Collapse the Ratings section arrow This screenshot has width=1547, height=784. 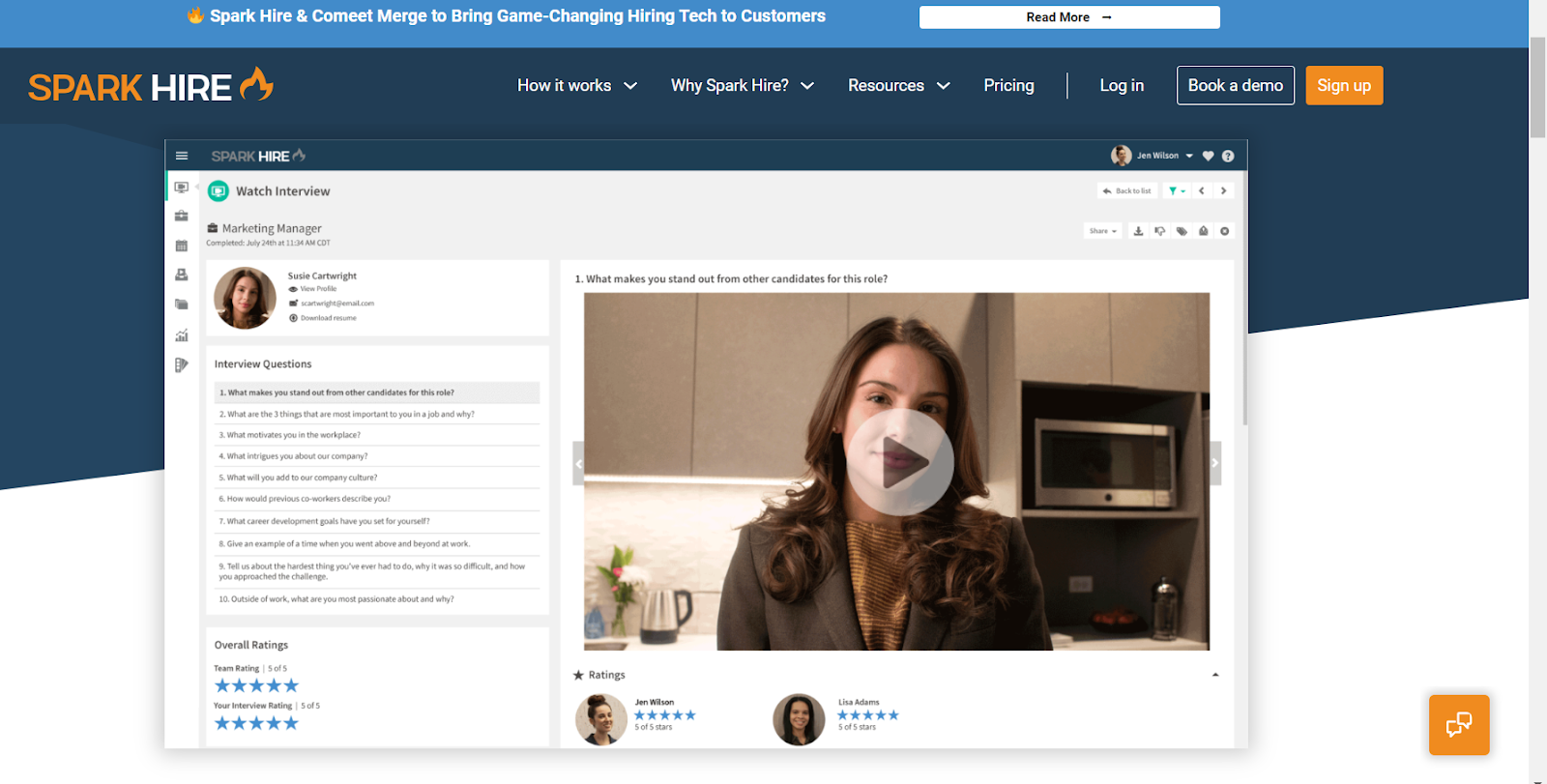coord(1215,675)
